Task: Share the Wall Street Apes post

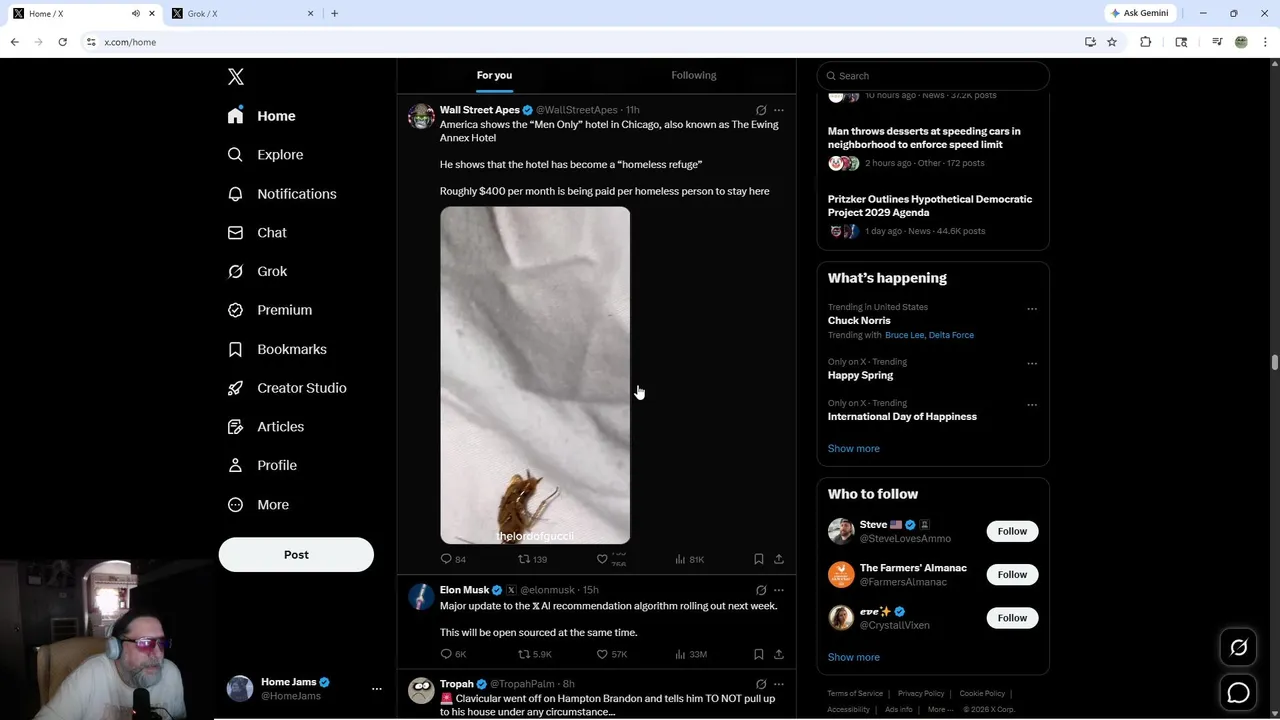Action: coord(779,559)
